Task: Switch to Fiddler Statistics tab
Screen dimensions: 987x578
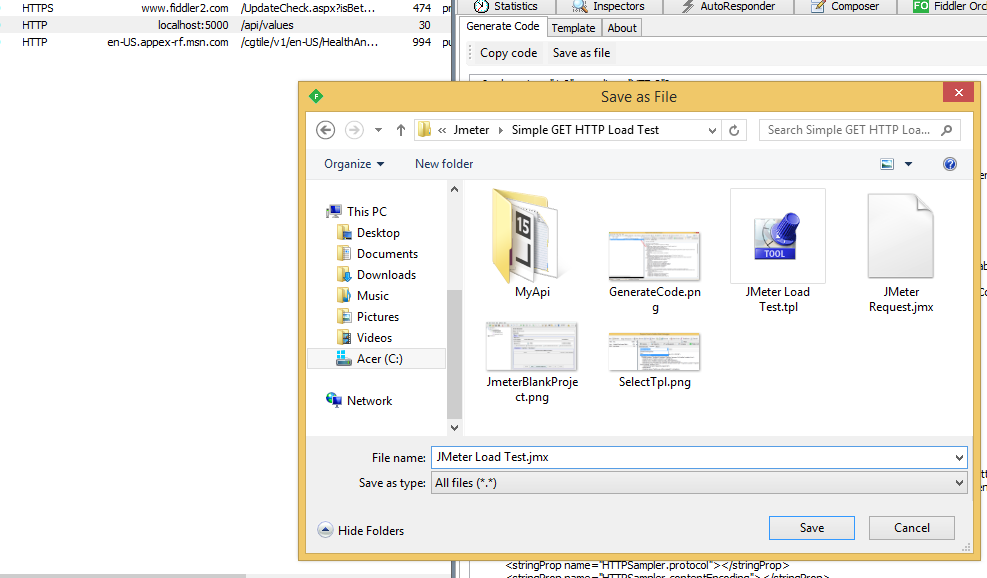Action: click(507, 6)
